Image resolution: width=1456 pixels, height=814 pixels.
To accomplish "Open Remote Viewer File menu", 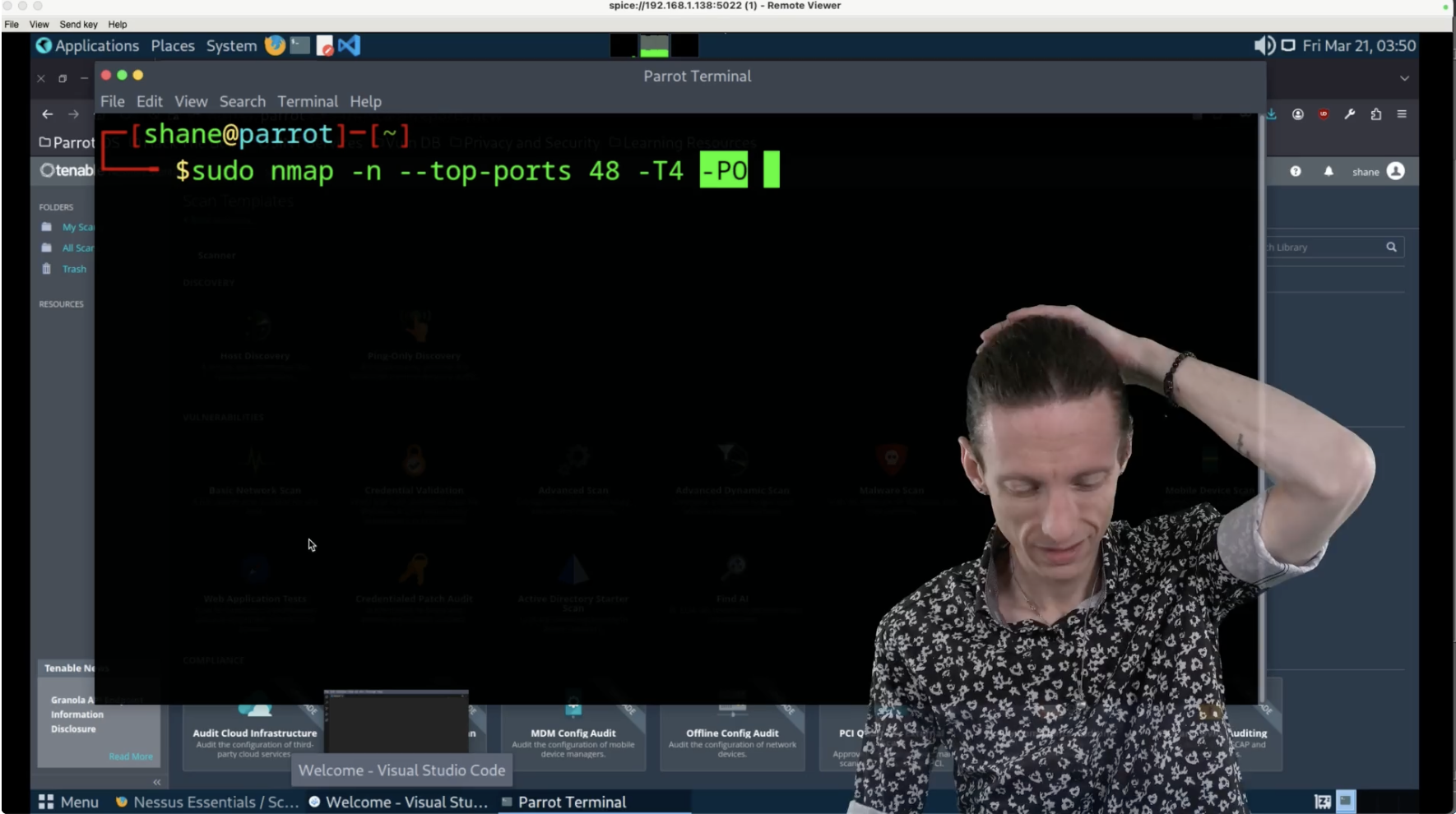I will (x=12, y=25).
